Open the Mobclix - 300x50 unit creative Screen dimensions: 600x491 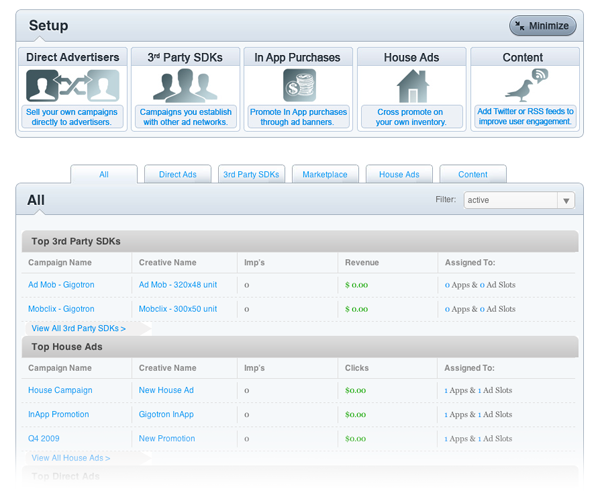tap(178, 309)
